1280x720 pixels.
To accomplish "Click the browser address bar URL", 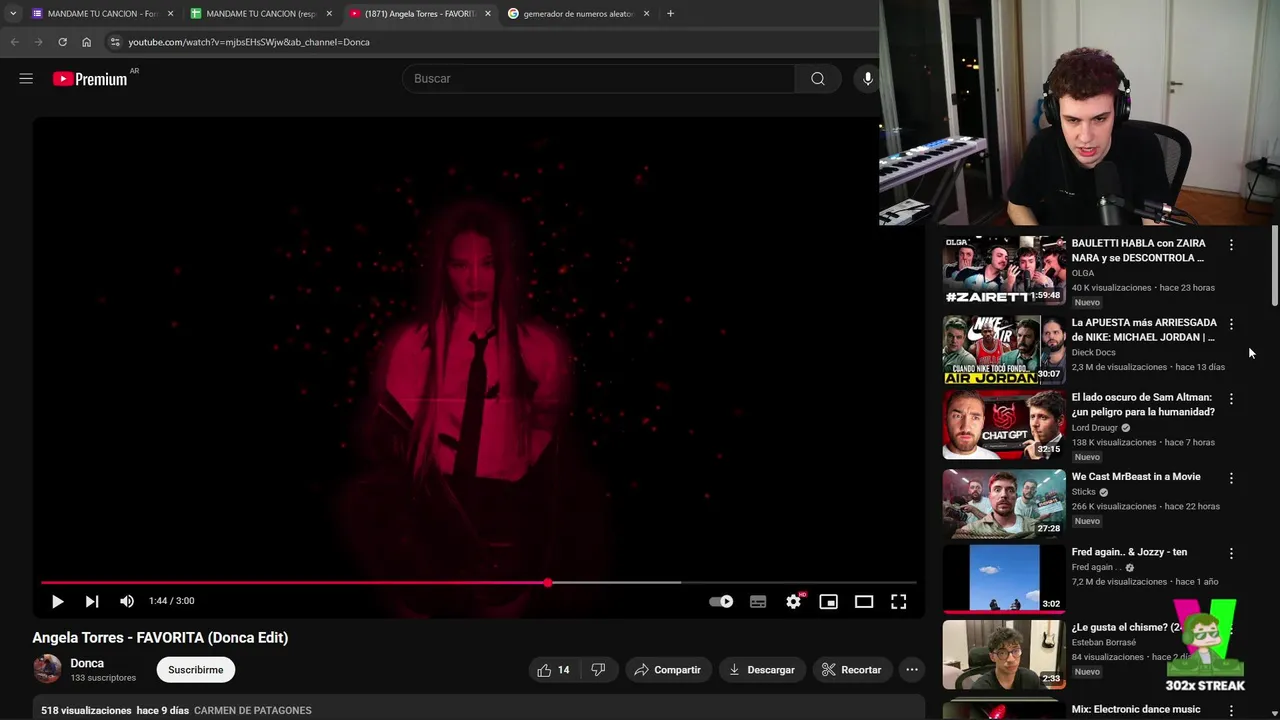I will pos(249,42).
